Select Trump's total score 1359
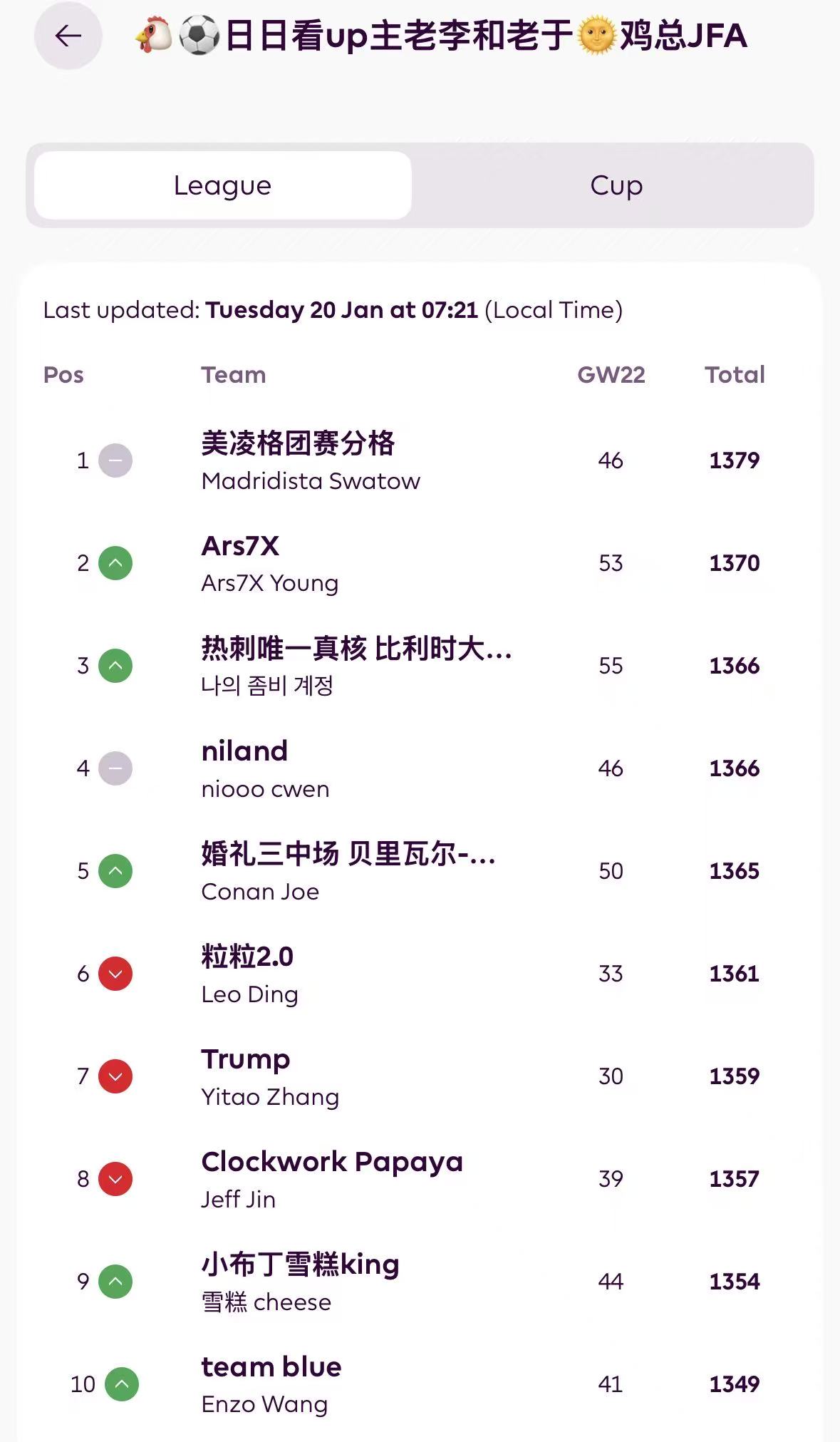Image resolution: width=840 pixels, height=1442 pixels. pos(735,1076)
